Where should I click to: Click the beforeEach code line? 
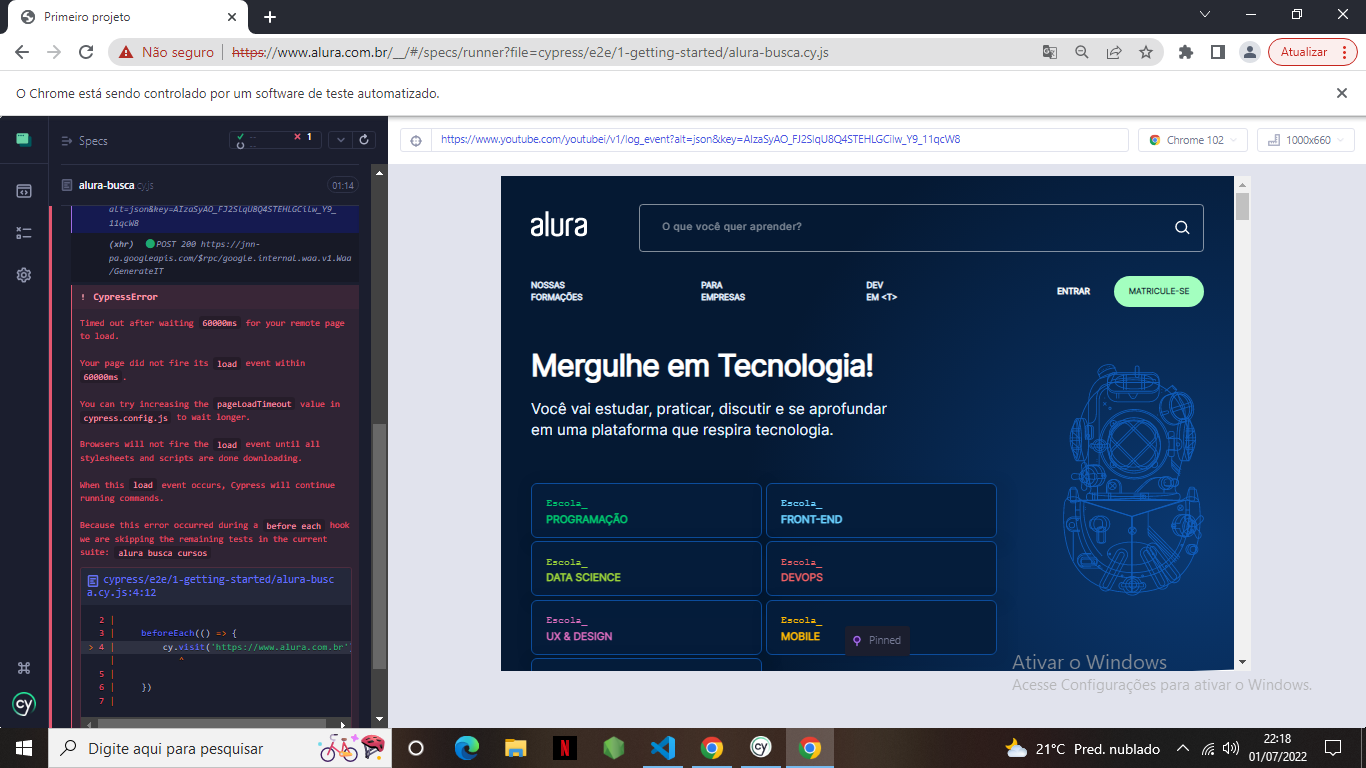(x=189, y=633)
